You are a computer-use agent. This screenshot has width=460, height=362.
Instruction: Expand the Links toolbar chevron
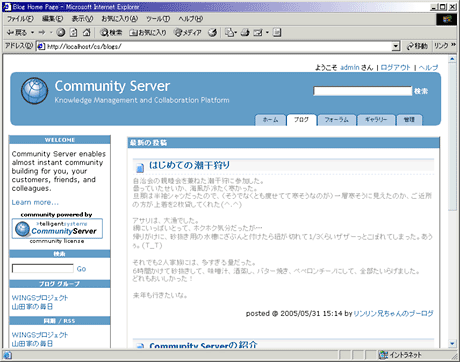pos(453,45)
